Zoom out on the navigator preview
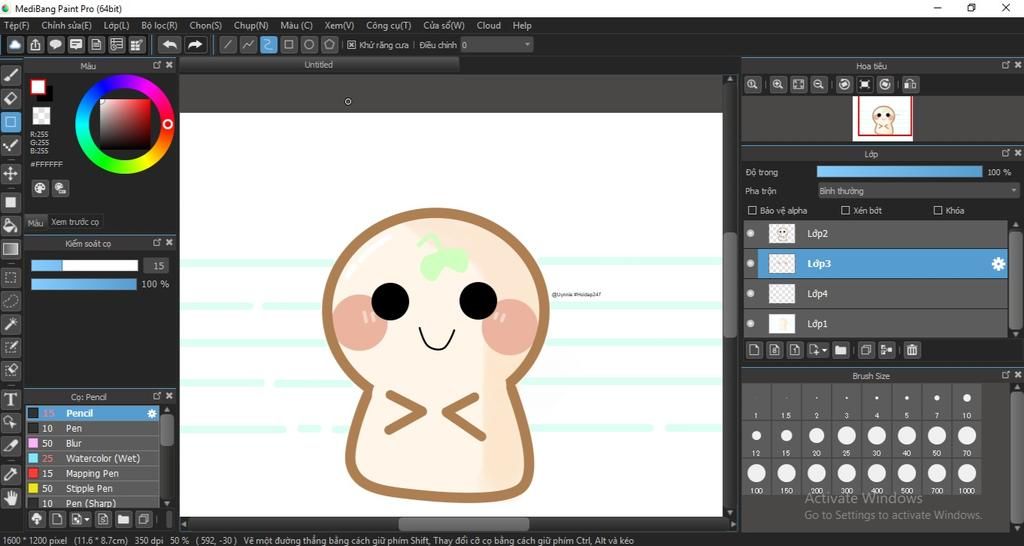Screen dimensions: 1024x546 coord(818,84)
